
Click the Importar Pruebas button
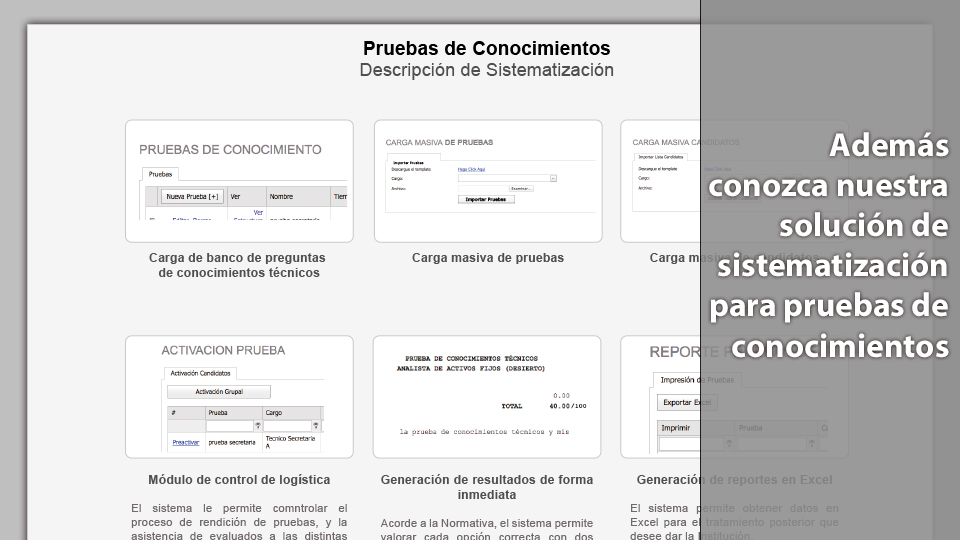click(x=488, y=199)
